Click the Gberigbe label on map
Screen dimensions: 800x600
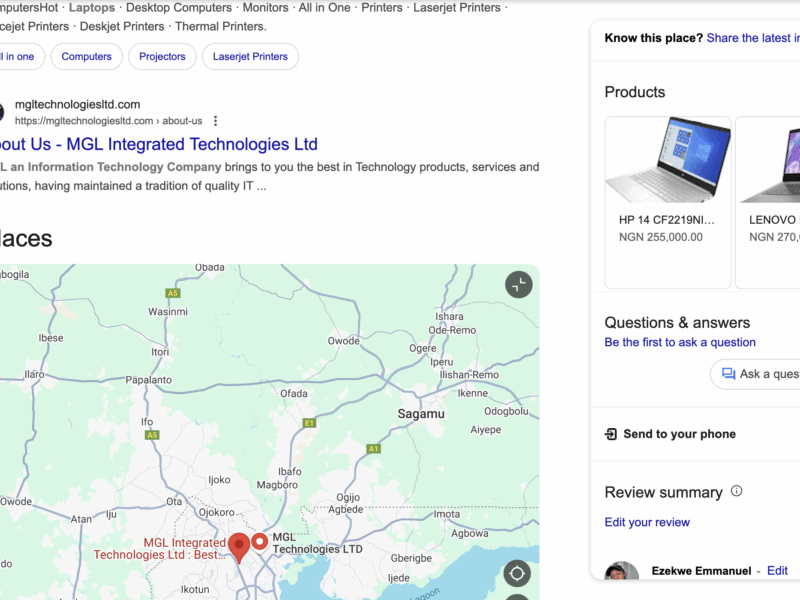[411, 558]
